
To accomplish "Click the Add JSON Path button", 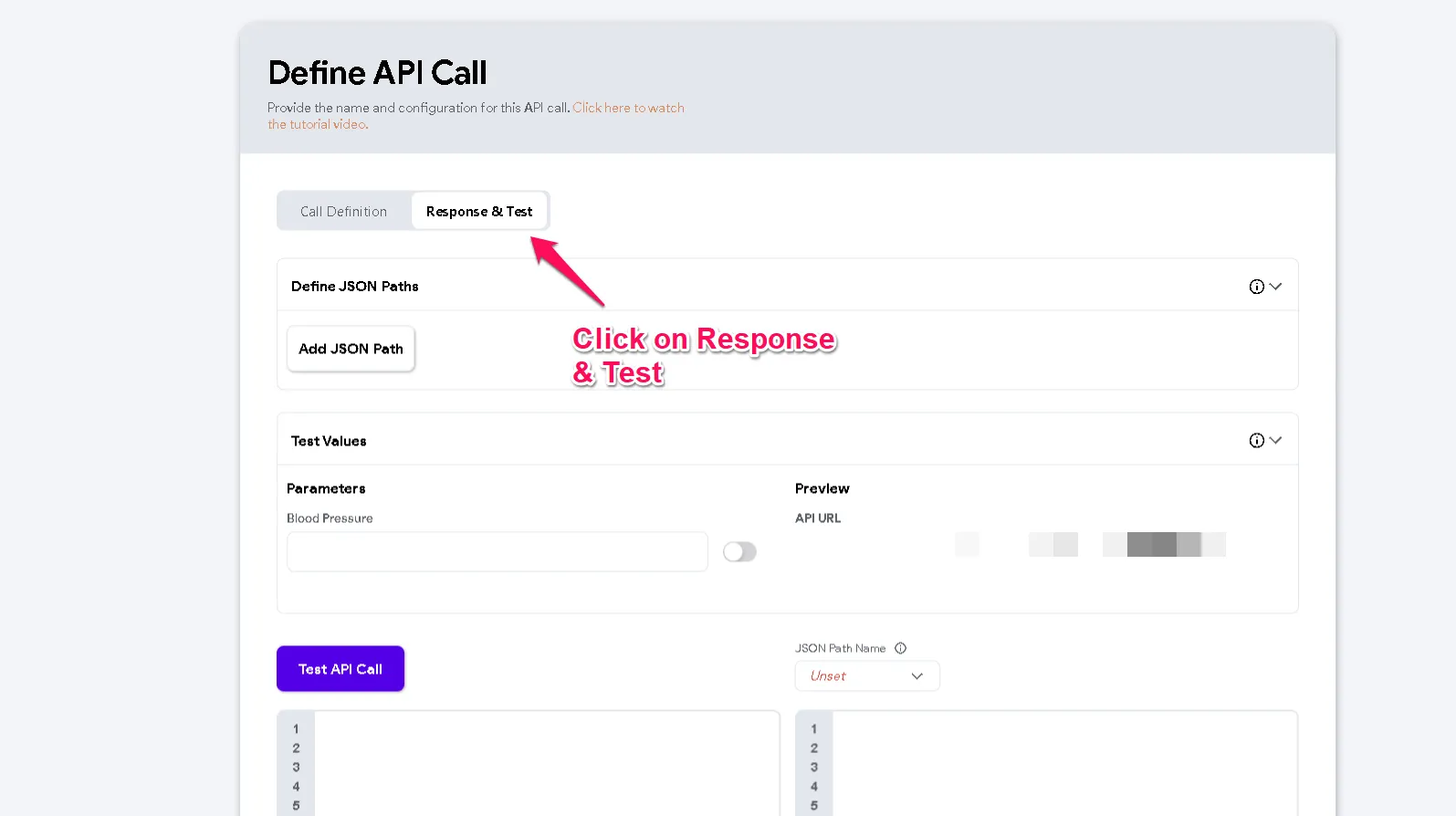I will tap(351, 349).
